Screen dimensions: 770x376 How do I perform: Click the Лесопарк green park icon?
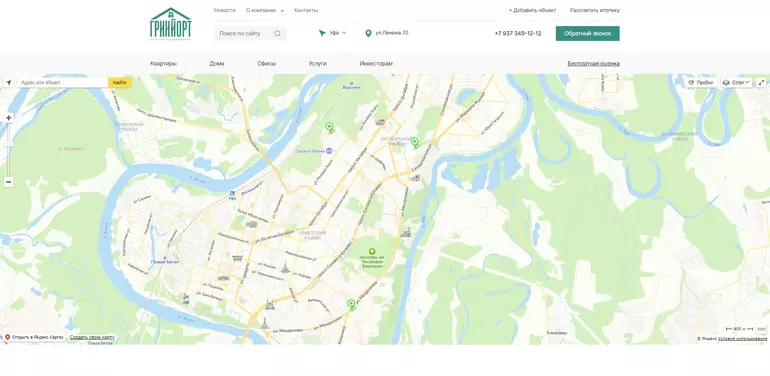pos(372,251)
